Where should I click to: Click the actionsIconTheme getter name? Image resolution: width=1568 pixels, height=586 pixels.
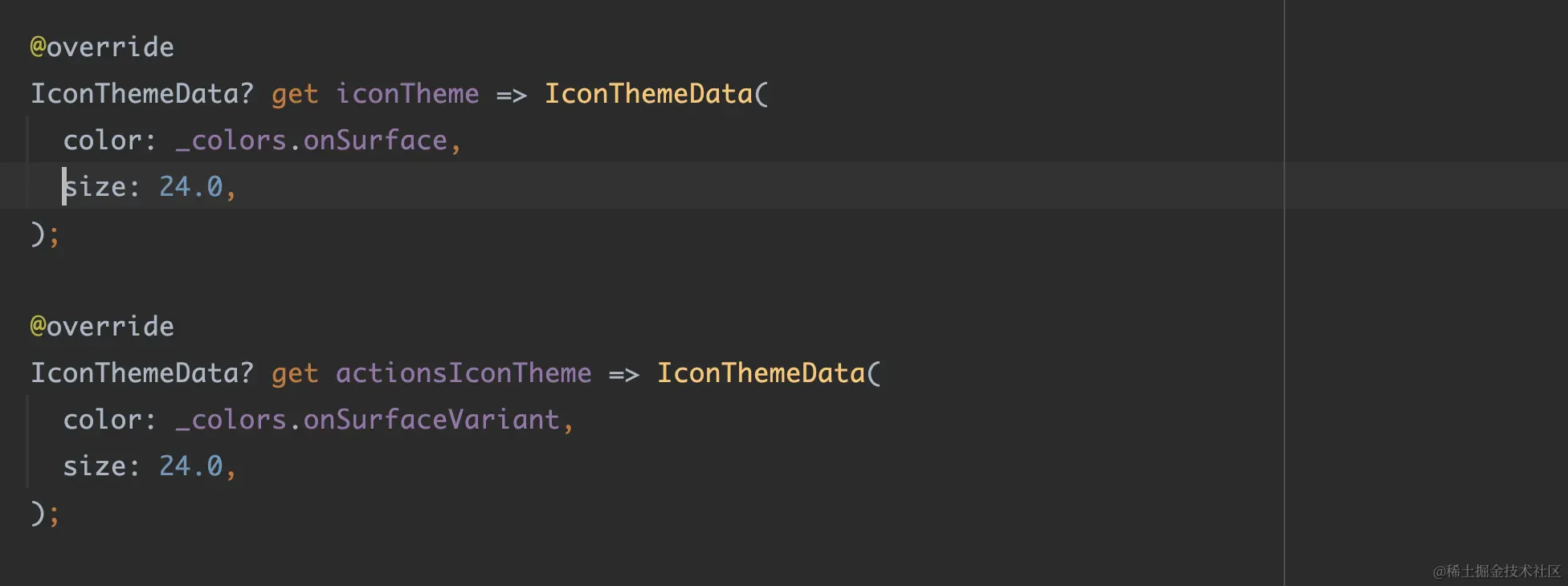point(463,373)
